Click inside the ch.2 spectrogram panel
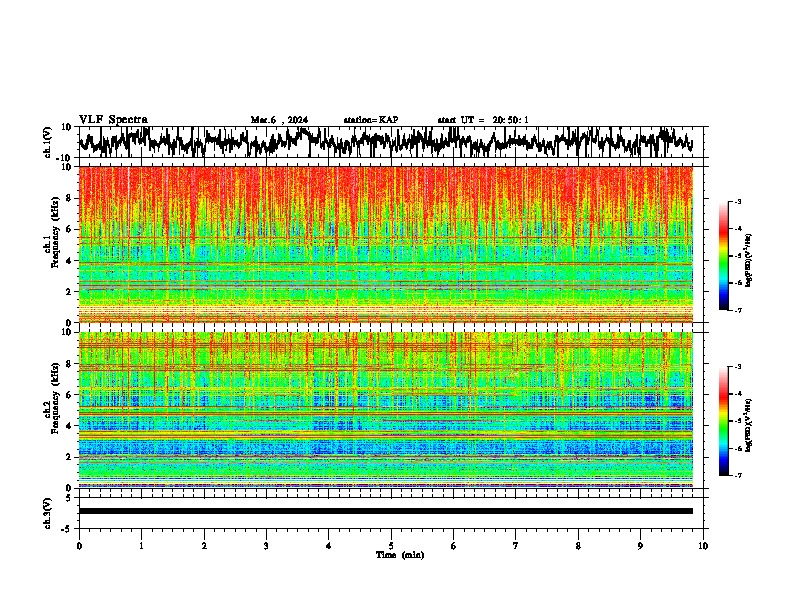The width and height of the screenshot is (792, 612). [x=386, y=410]
